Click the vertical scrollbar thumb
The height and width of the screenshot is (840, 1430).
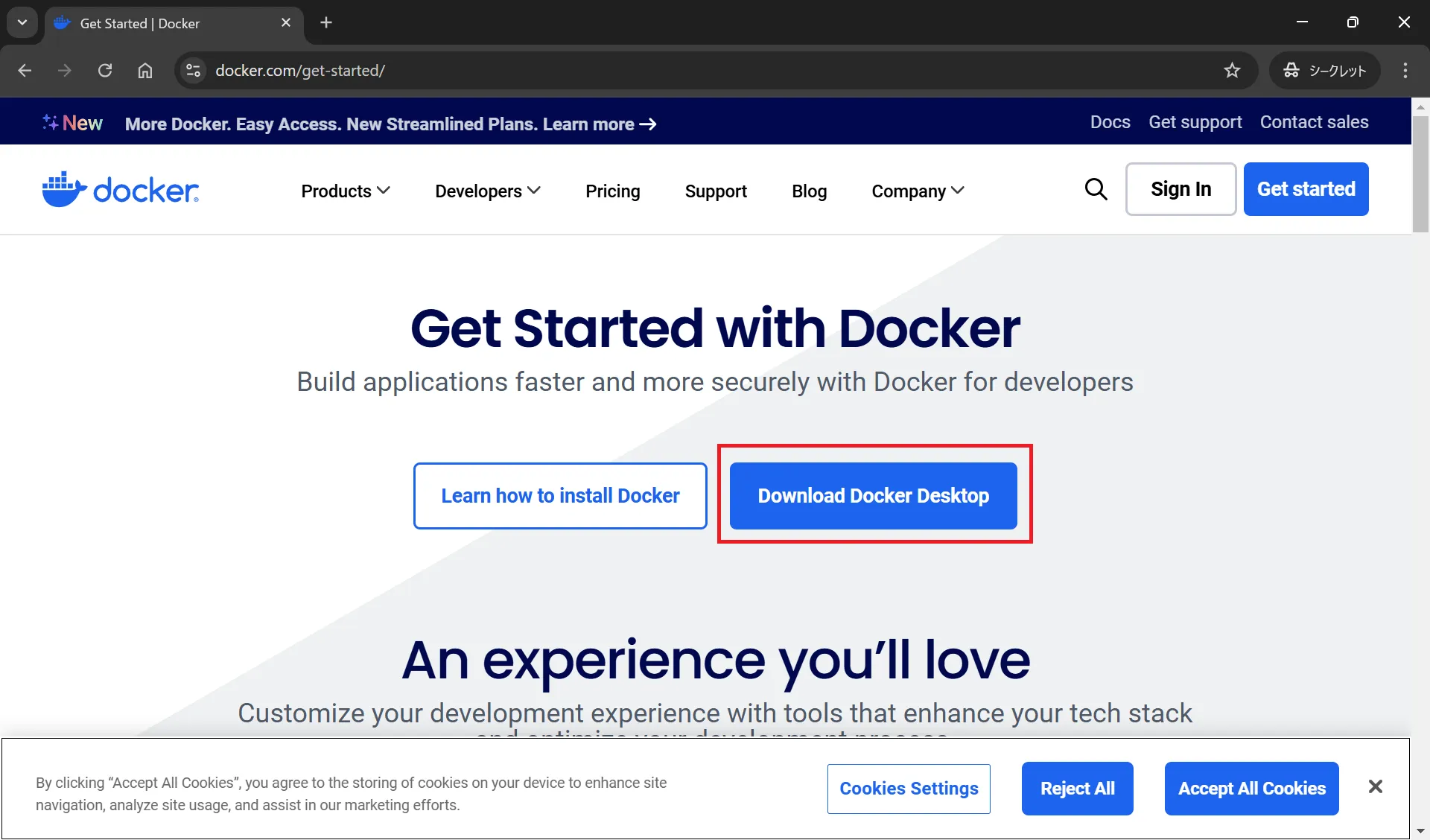coord(1420,174)
